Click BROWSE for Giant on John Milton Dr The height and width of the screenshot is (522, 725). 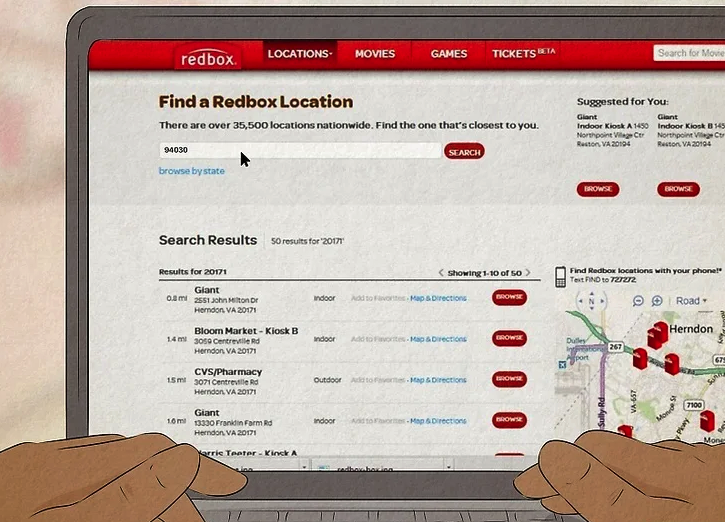click(509, 297)
